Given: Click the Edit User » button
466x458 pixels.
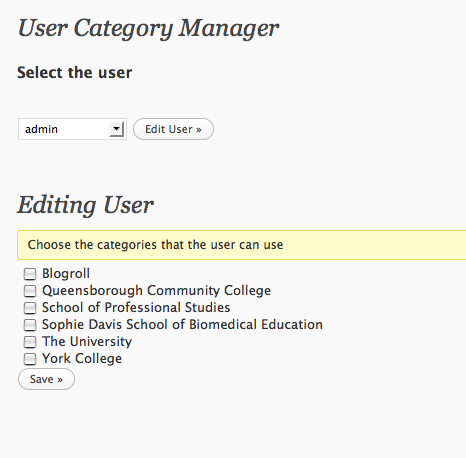Looking at the screenshot, I should [173, 129].
